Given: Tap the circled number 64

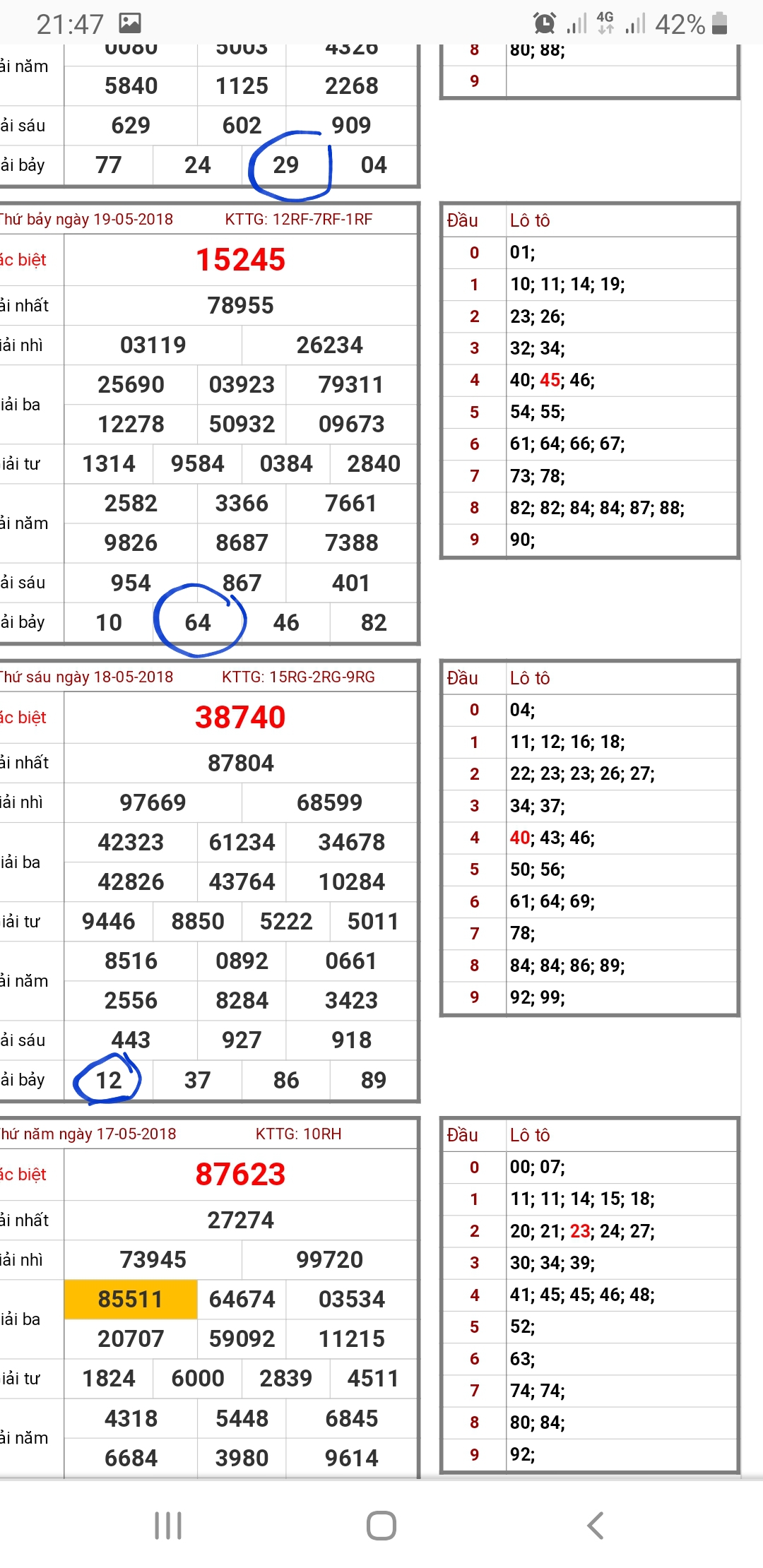Looking at the screenshot, I should tap(198, 623).
